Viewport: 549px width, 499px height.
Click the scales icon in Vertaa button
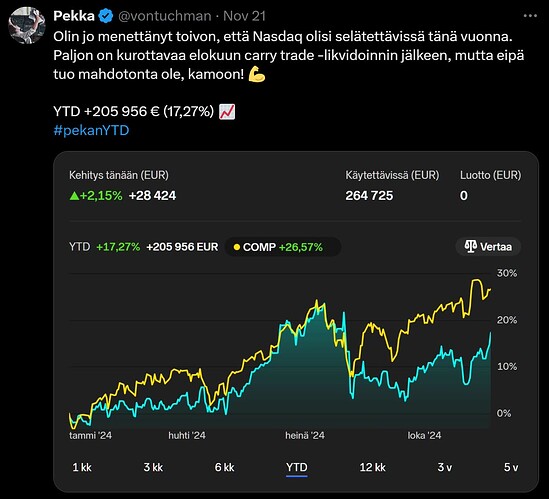coord(470,247)
